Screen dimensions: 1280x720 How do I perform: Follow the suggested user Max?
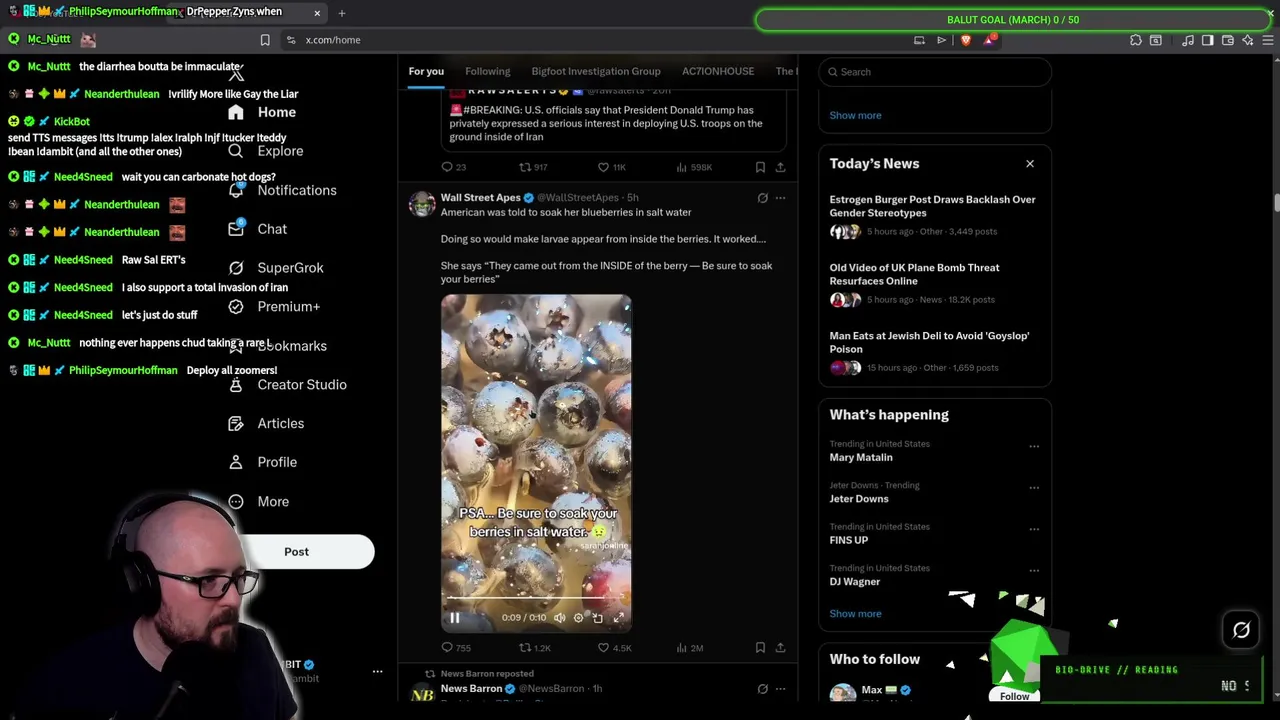point(1014,695)
